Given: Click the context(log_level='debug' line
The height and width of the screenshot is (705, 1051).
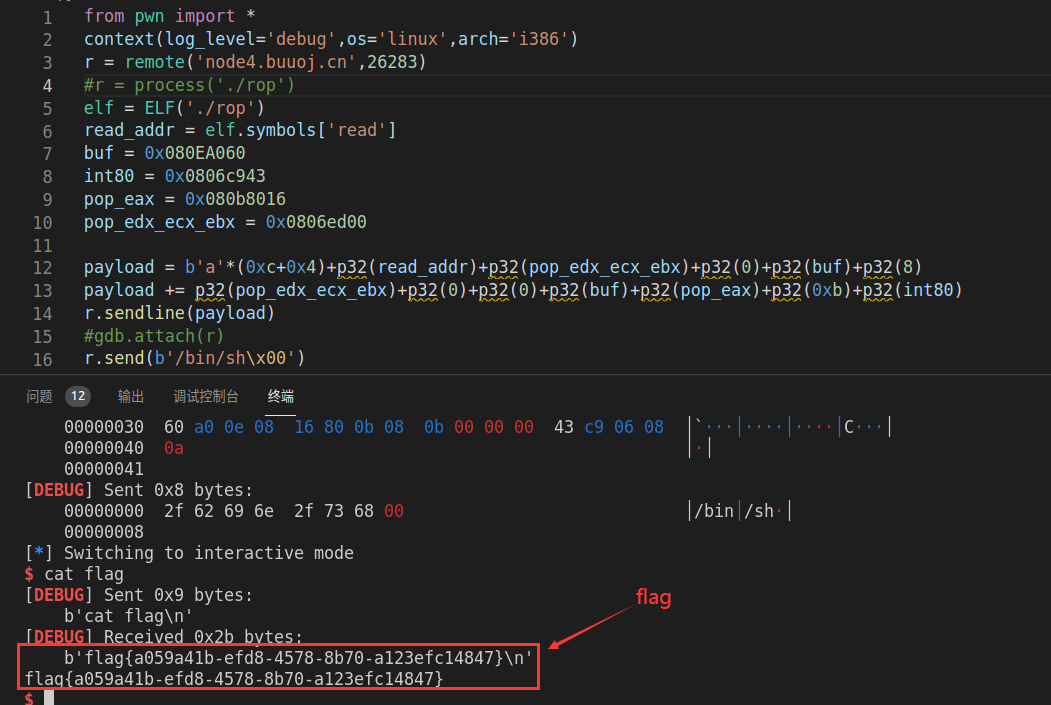Looking at the screenshot, I should [330, 39].
